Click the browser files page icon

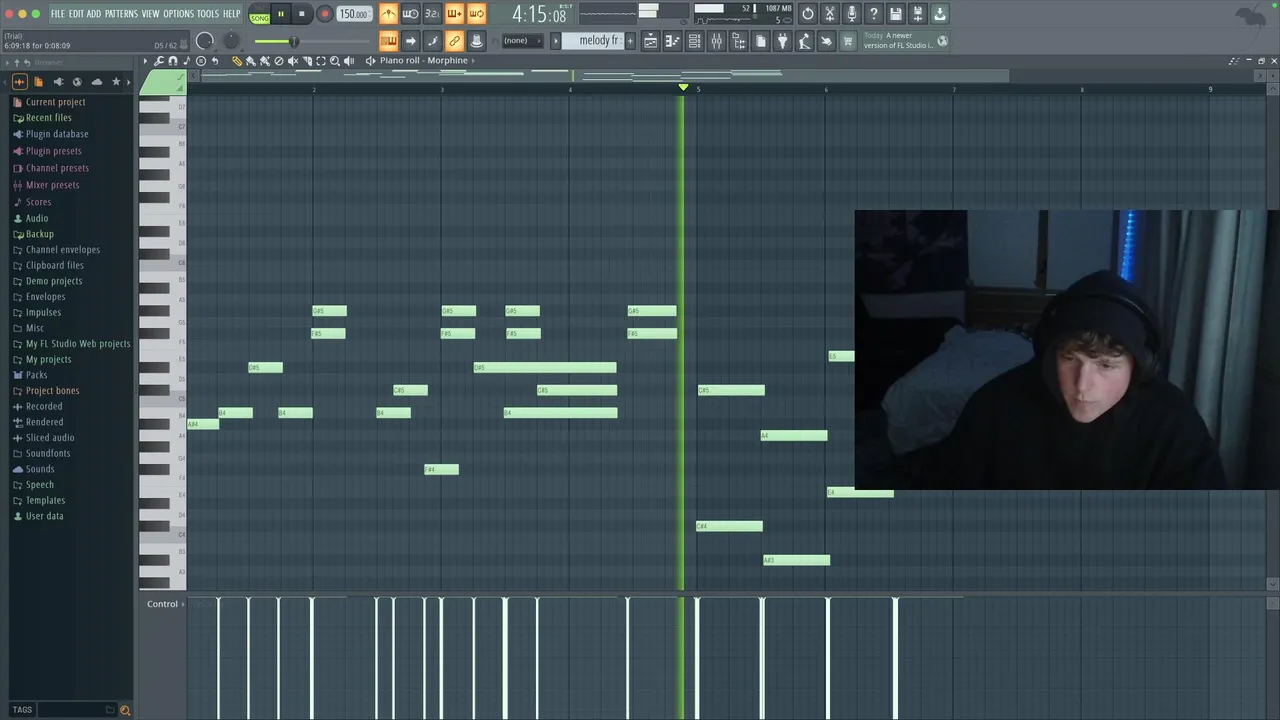pyautogui.click(x=39, y=82)
